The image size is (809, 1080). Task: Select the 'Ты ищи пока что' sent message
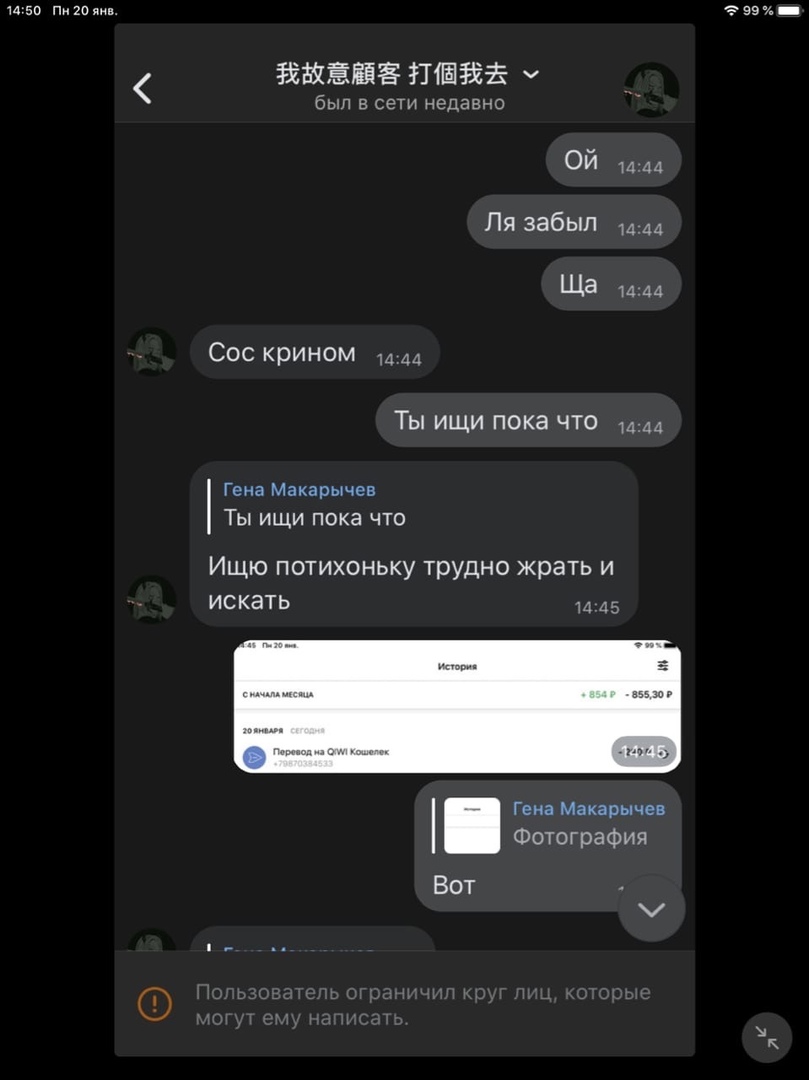tap(528, 420)
